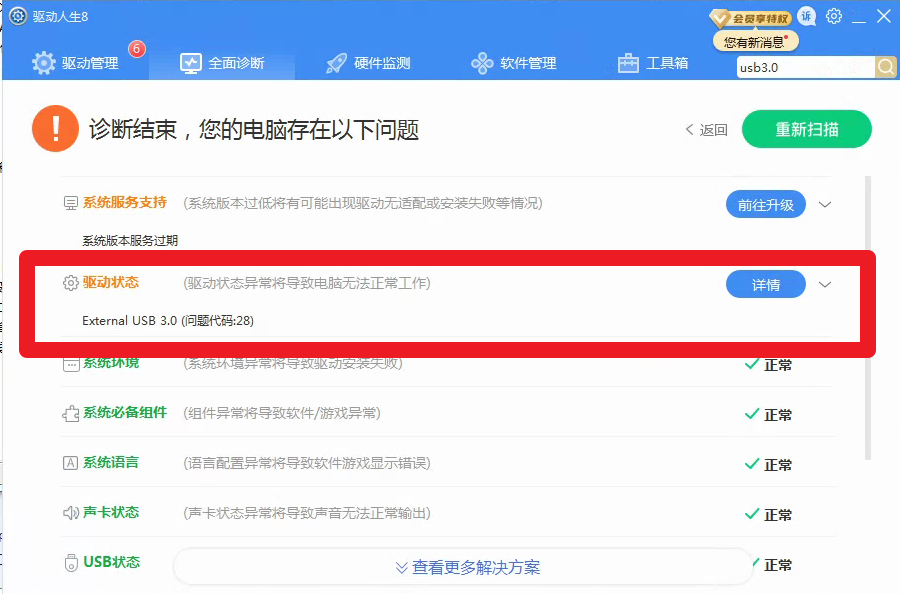Viewport: 900px width, 594px height.
Task: Click the 系统版本服务过期 text
Action: point(130,240)
